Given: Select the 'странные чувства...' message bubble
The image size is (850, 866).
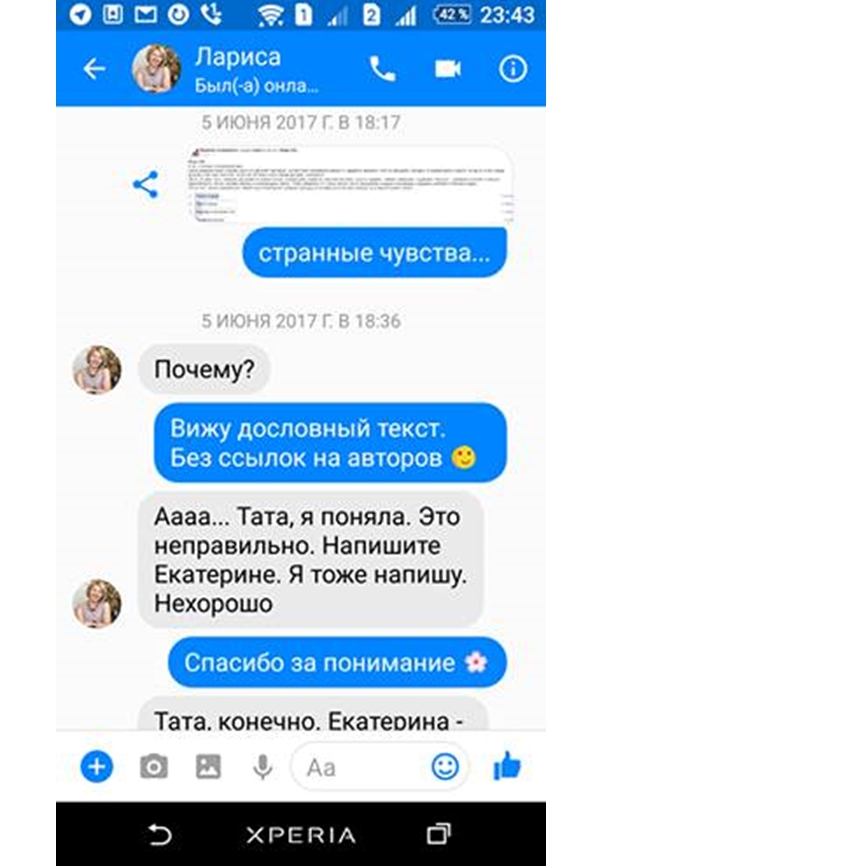Looking at the screenshot, I should tap(374, 253).
